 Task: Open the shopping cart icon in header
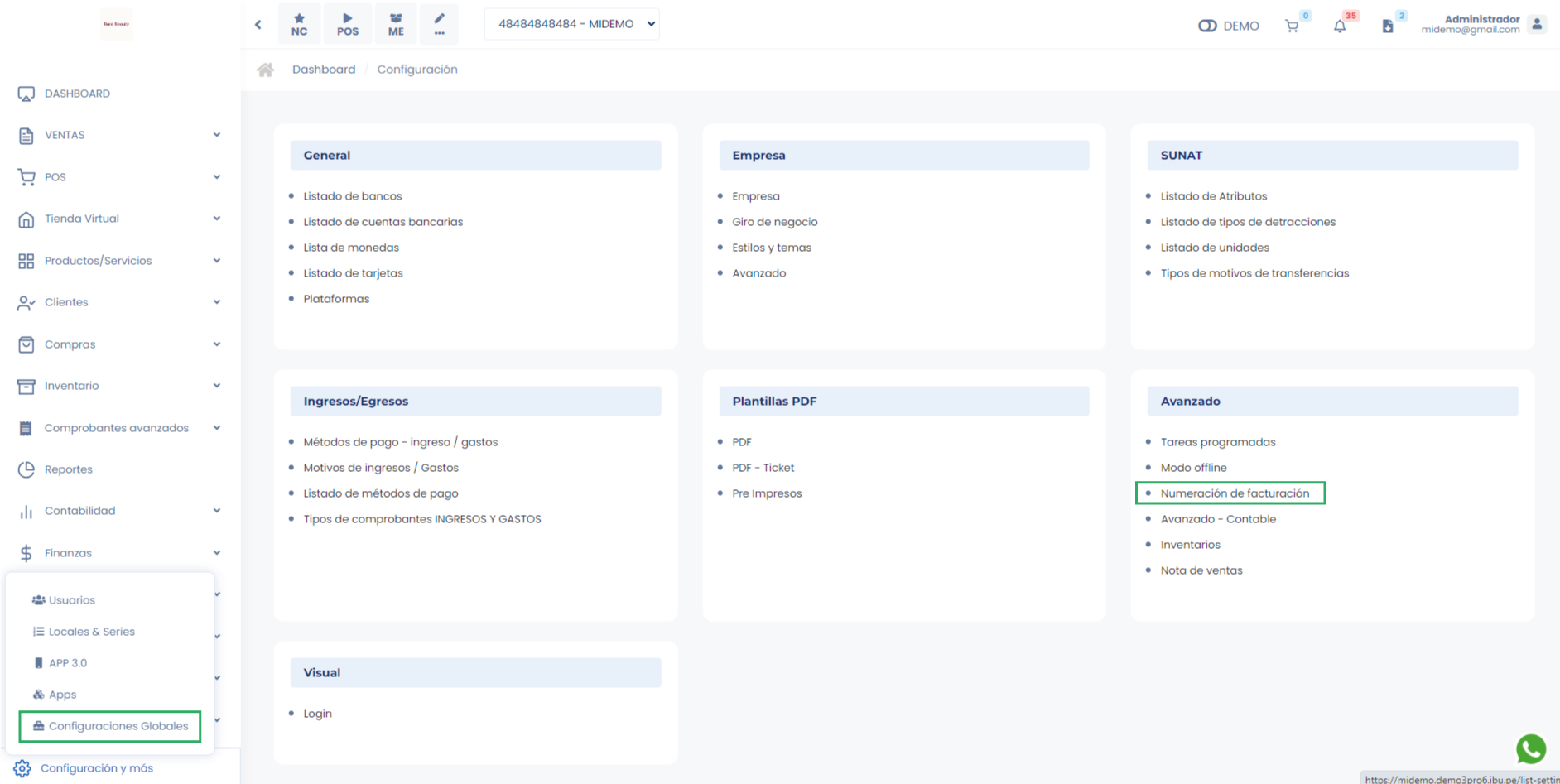click(x=1292, y=26)
